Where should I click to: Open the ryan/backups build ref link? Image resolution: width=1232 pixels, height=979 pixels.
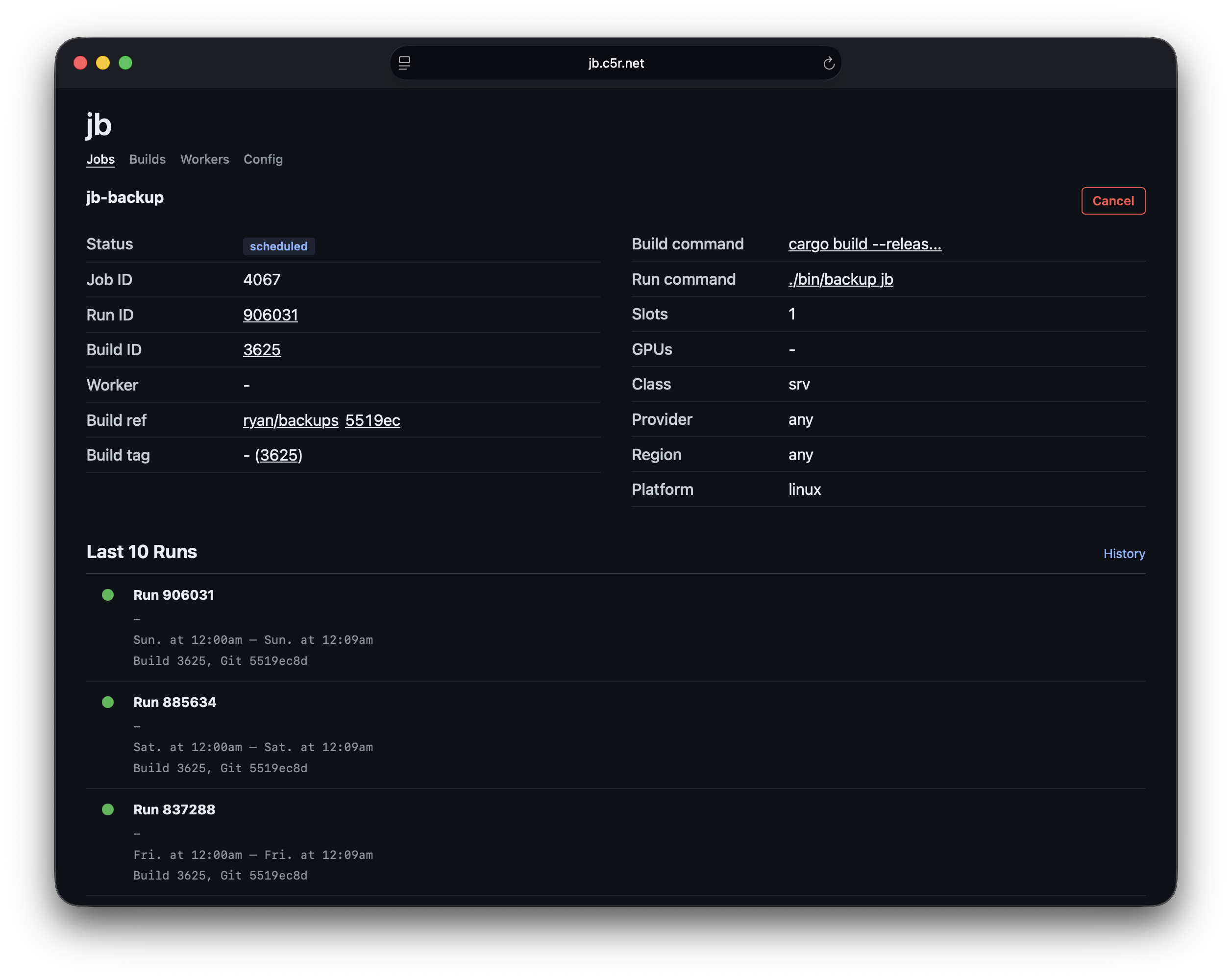pyautogui.click(x=291, y=420)
